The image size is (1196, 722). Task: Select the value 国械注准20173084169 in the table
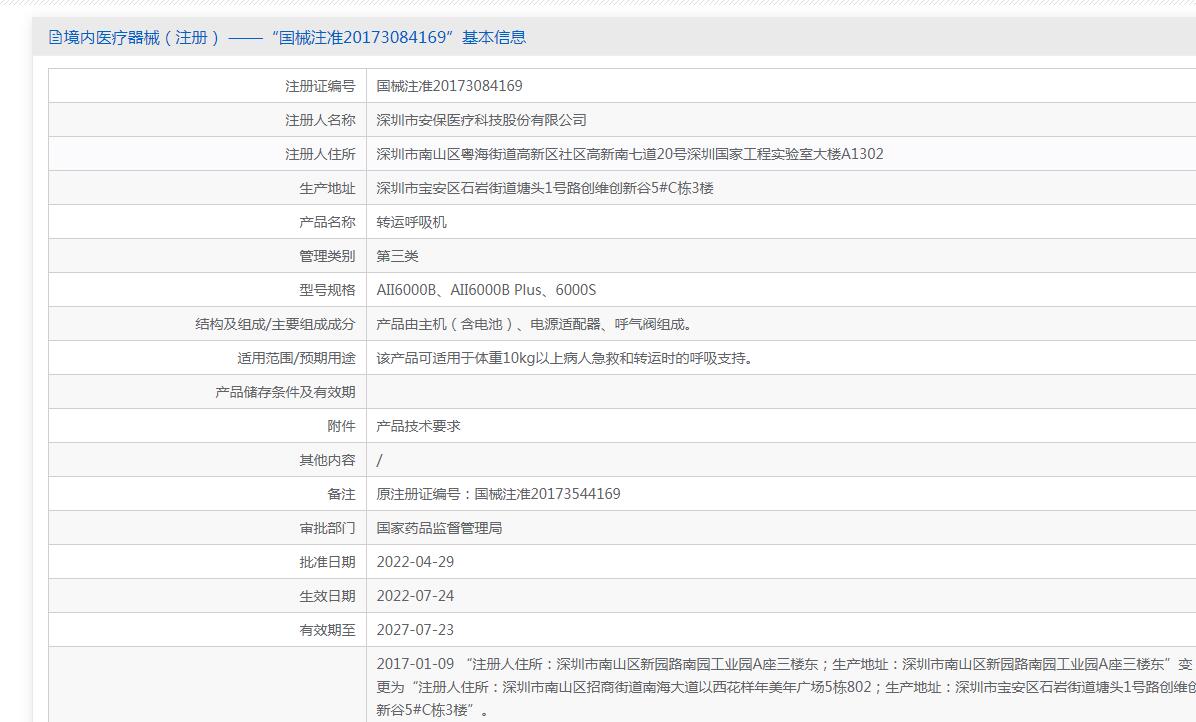click(449, 86)
